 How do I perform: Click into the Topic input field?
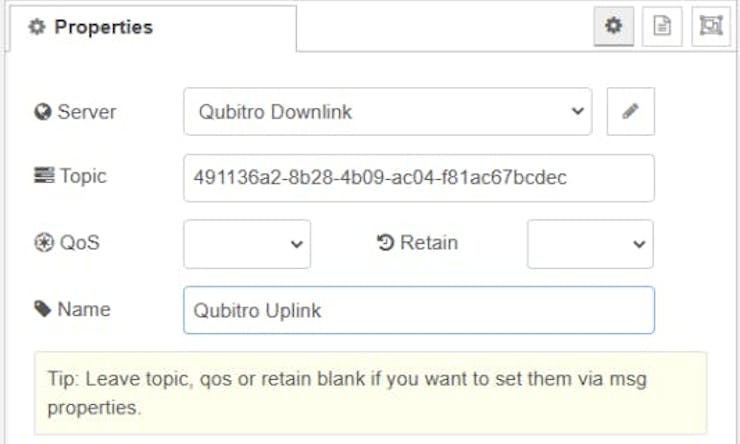tap(418, 178)
